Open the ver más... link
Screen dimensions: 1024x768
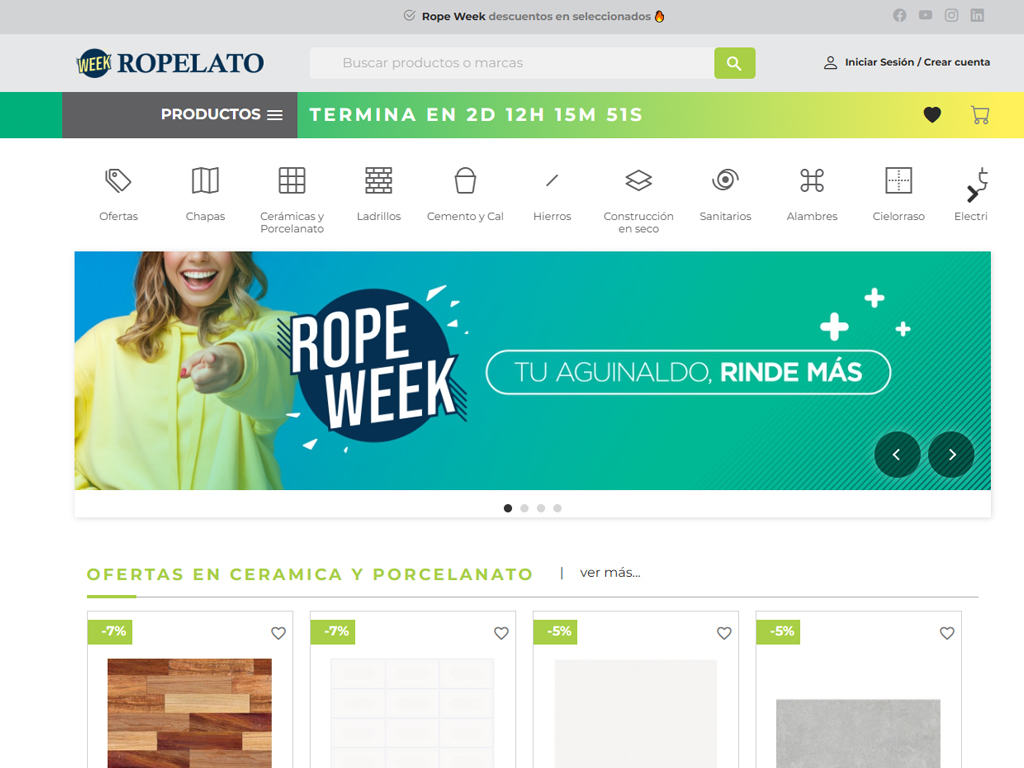point(610,573)
